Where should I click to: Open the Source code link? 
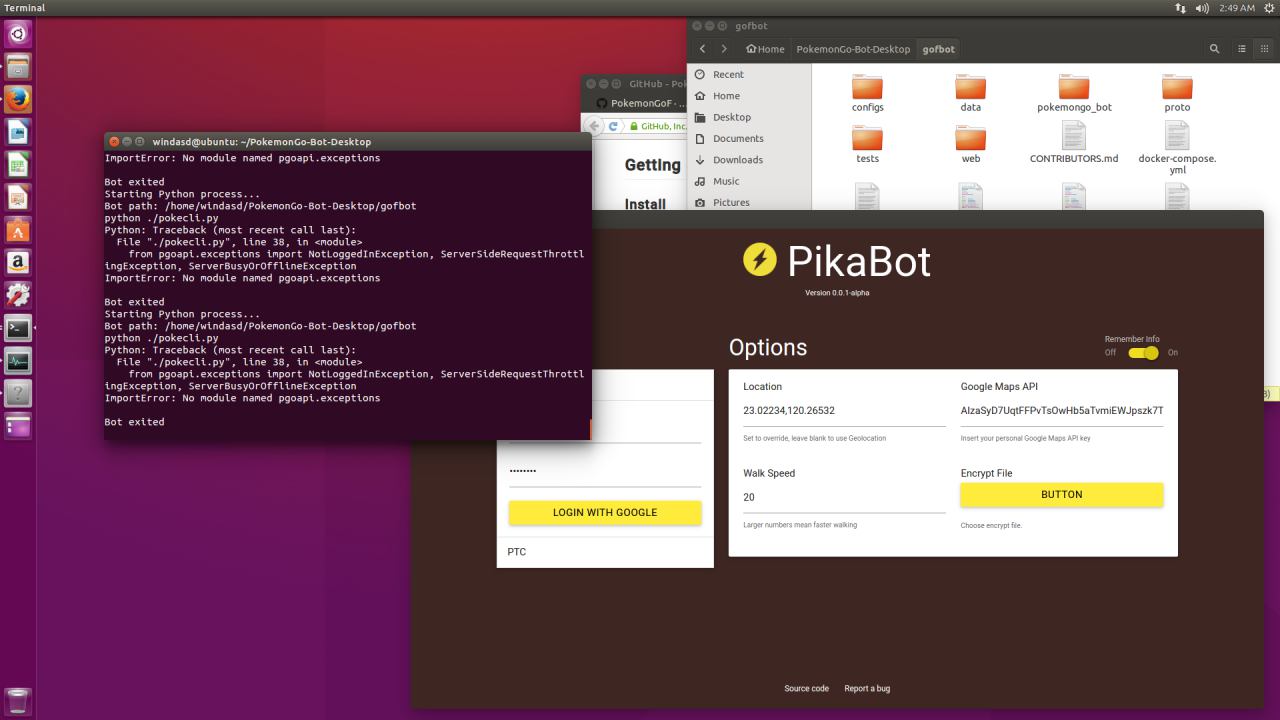(x=806, y=688)
